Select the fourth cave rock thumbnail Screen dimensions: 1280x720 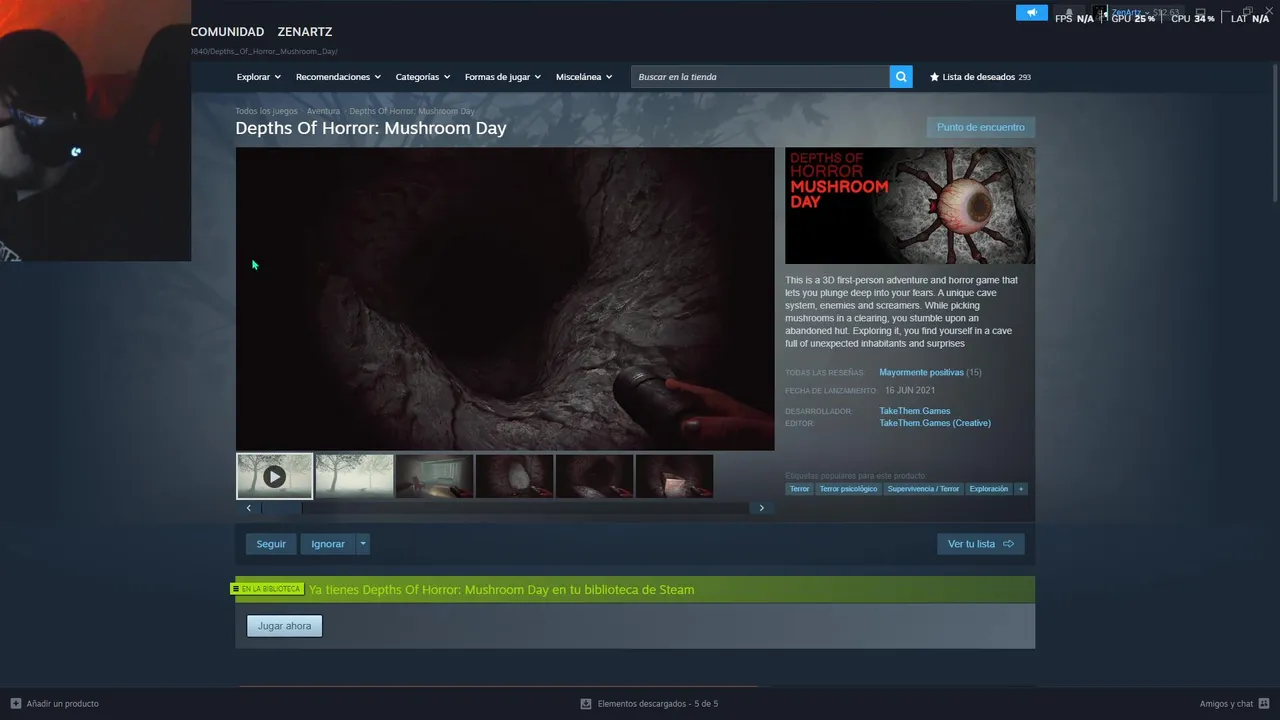tap(514, 476)
